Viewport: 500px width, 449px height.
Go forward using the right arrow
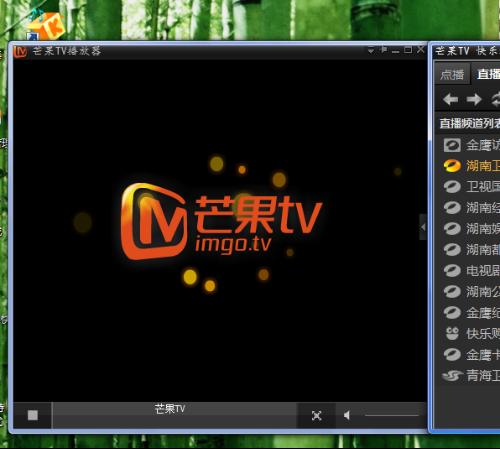pos(474,99)
